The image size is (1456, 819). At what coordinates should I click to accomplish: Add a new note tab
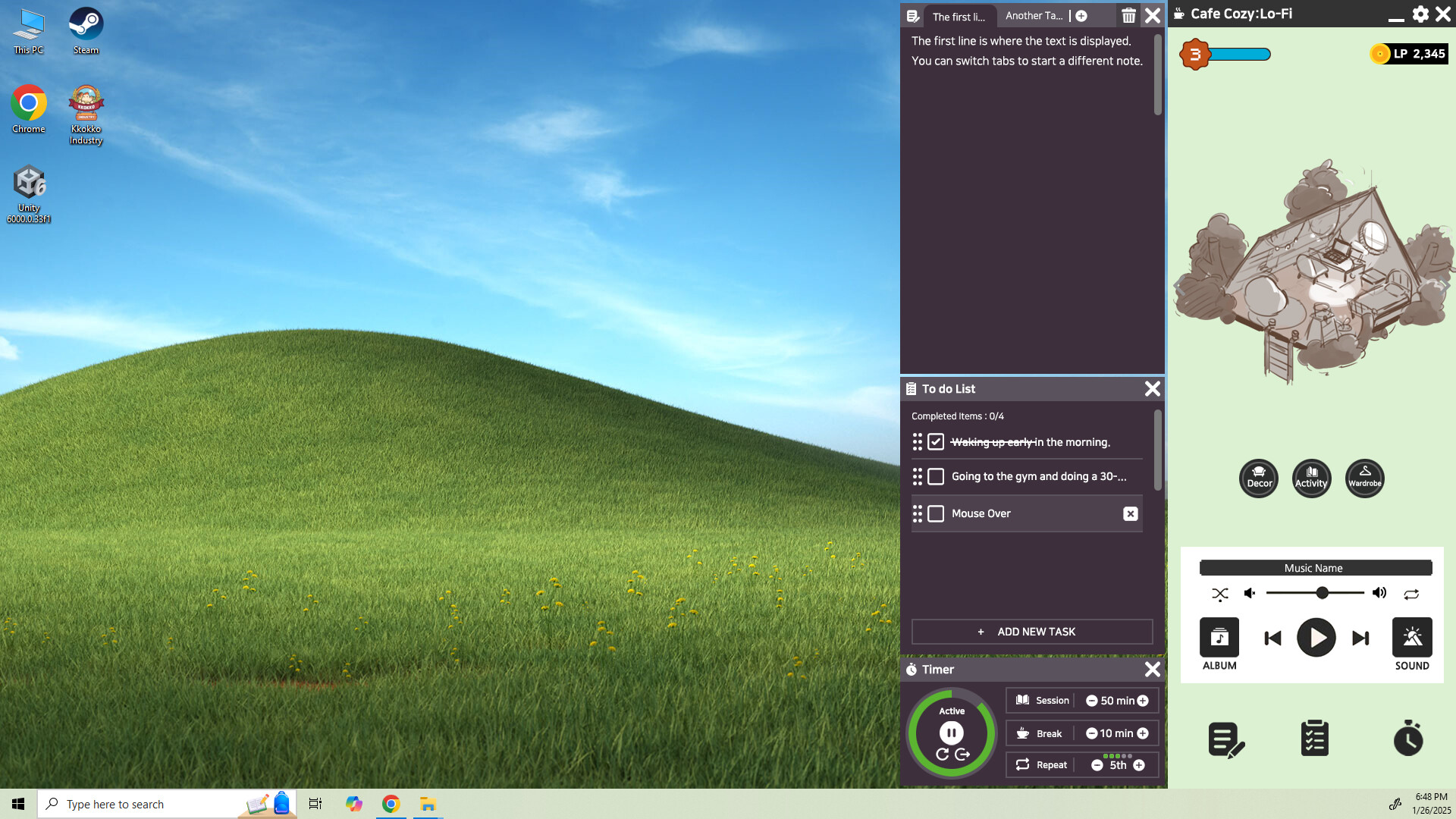(x=1081, y=16)
